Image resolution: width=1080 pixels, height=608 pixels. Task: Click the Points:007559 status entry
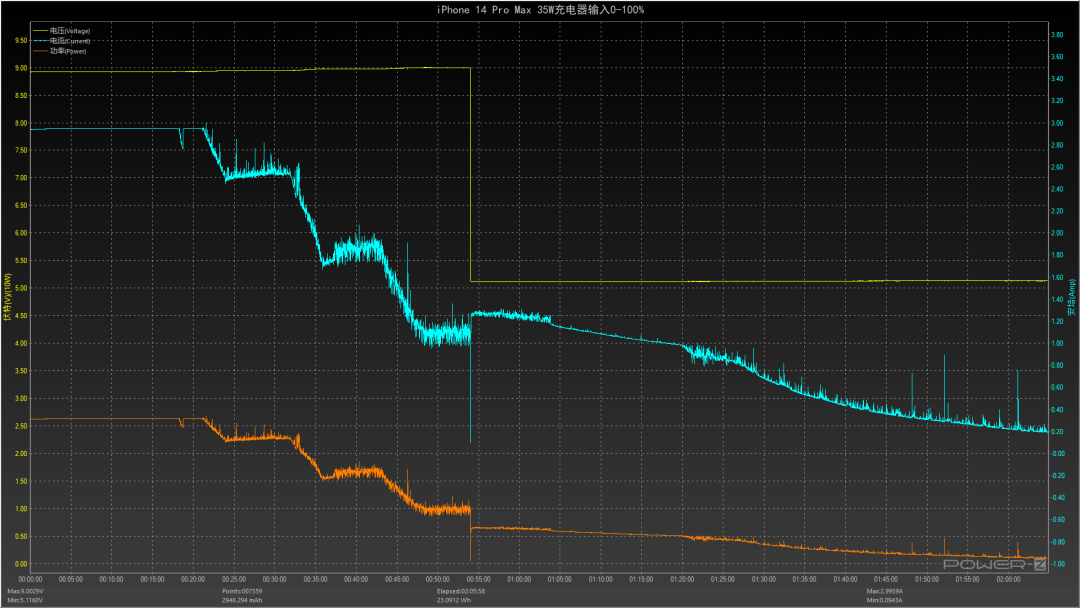(242, 591)
